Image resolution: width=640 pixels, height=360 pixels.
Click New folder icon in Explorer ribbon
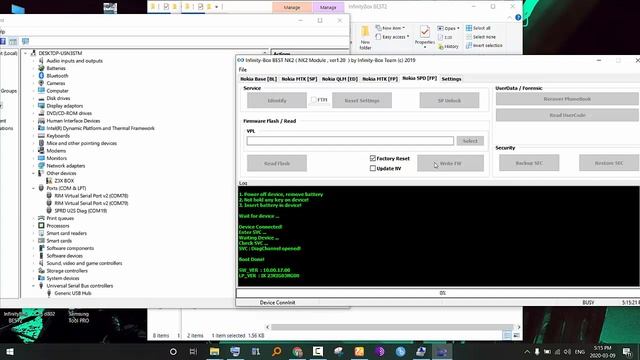(x=365, y=32)
